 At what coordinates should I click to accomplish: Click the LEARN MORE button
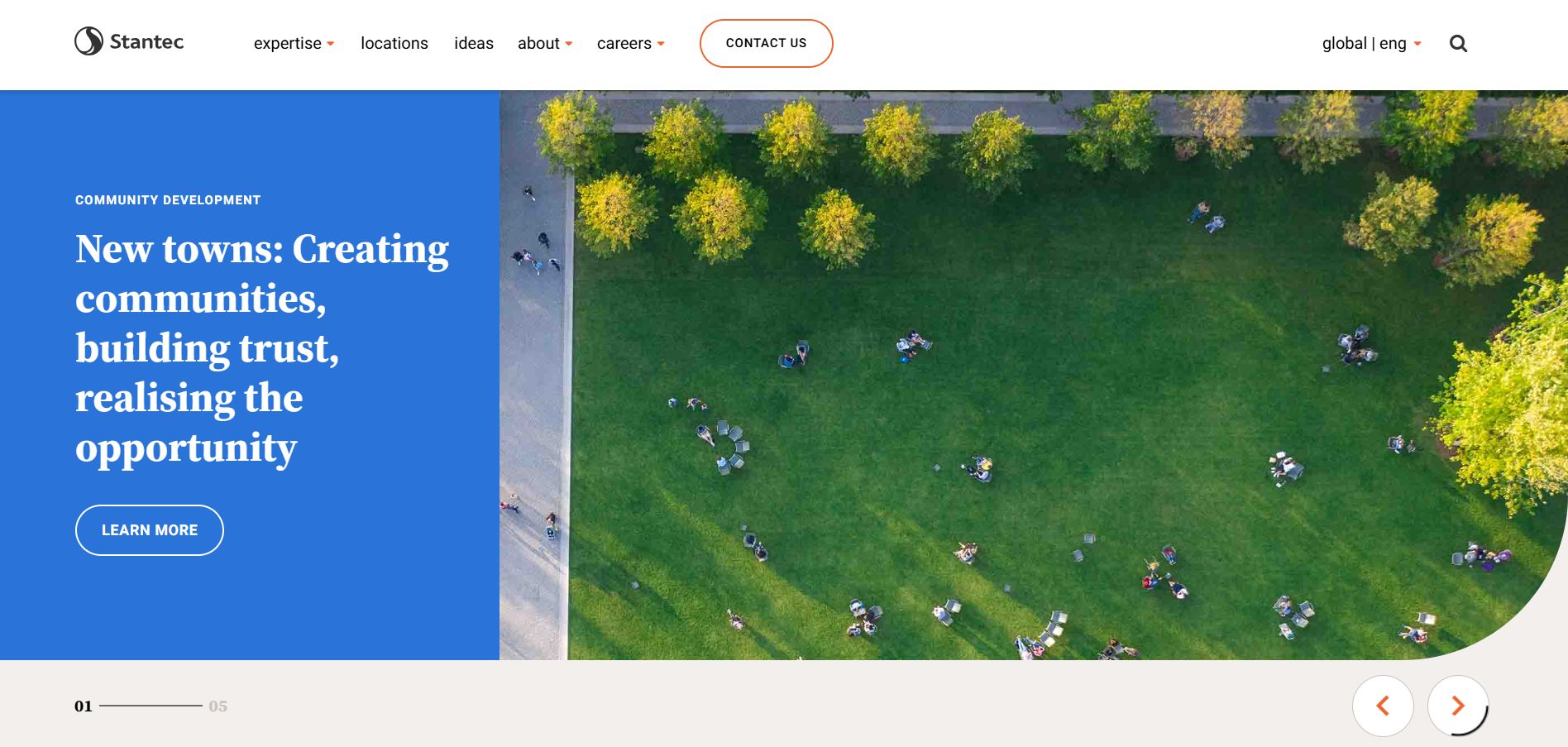click(x=149, y=529)
